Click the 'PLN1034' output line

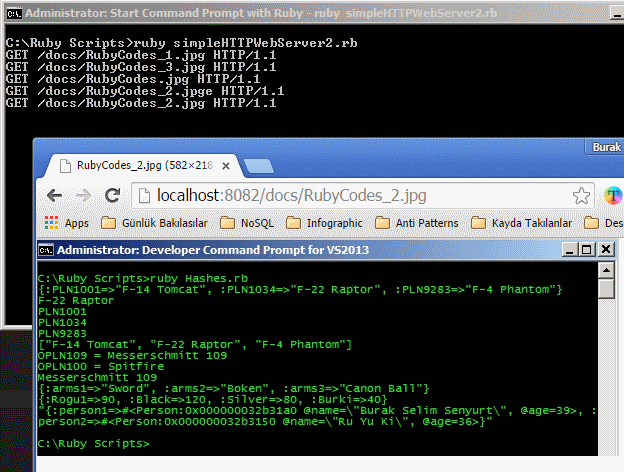click(x=62, y=322)
